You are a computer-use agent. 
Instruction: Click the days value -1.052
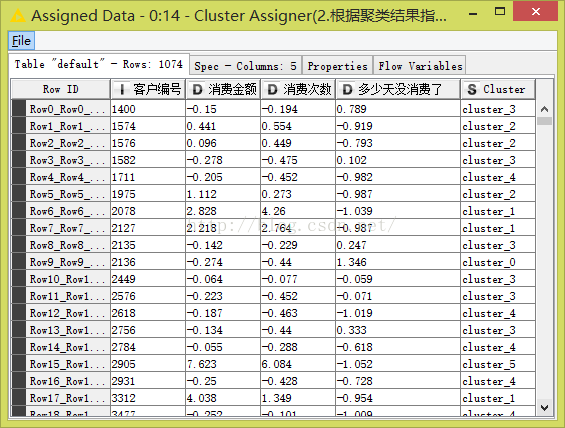pos(398,364)
